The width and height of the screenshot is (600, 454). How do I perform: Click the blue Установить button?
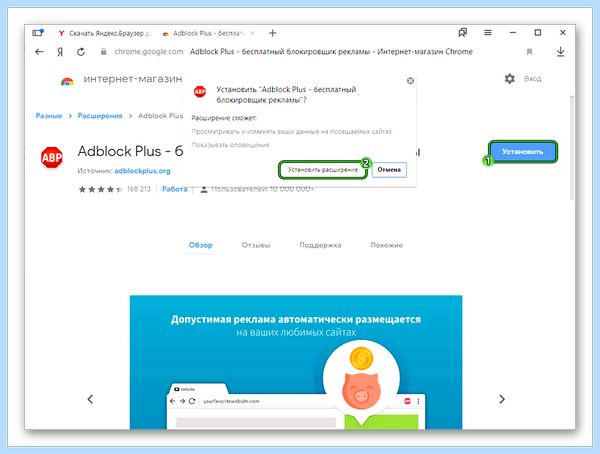[x=522, y=152]
